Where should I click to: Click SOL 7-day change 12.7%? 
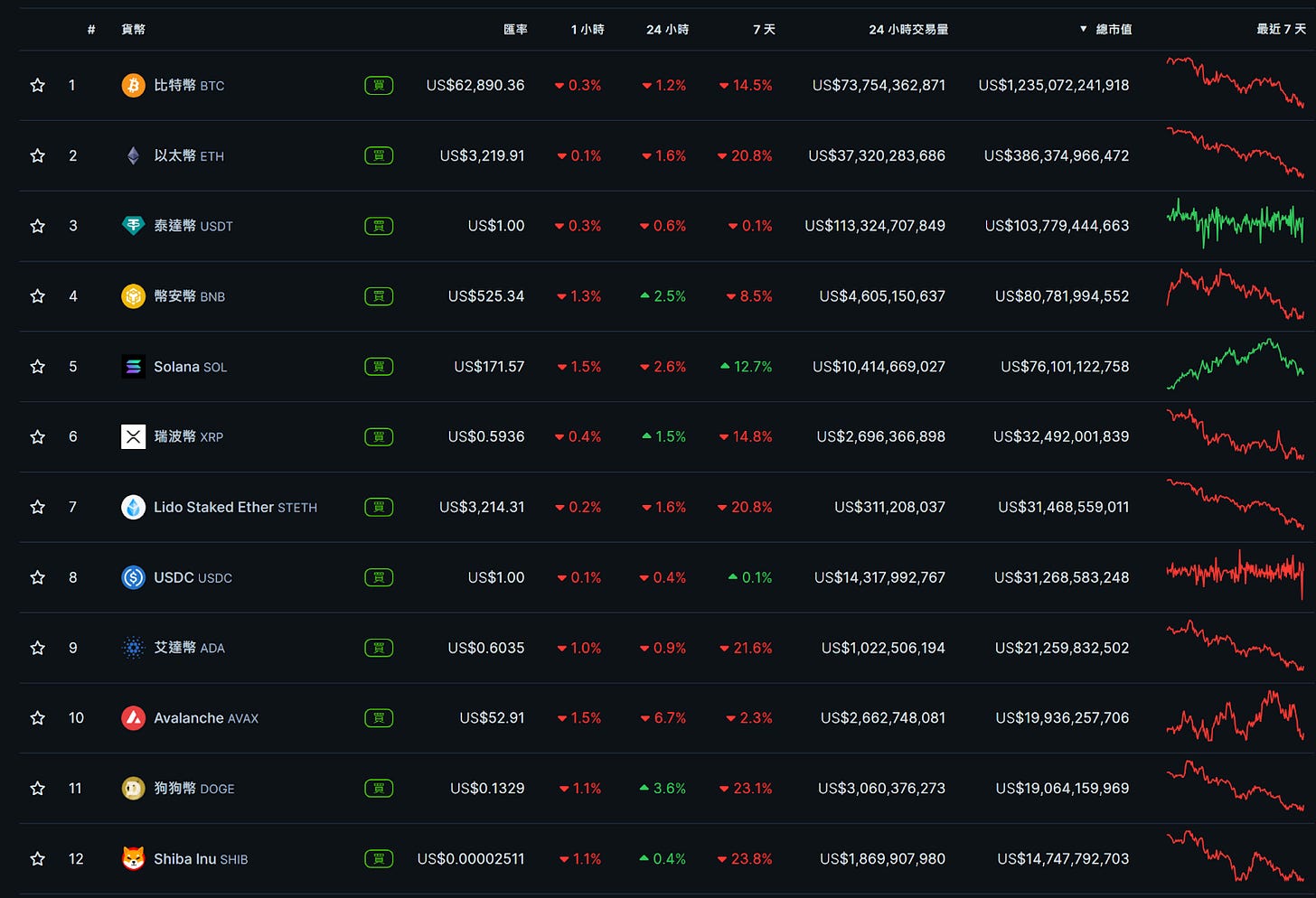coord(747,367)
